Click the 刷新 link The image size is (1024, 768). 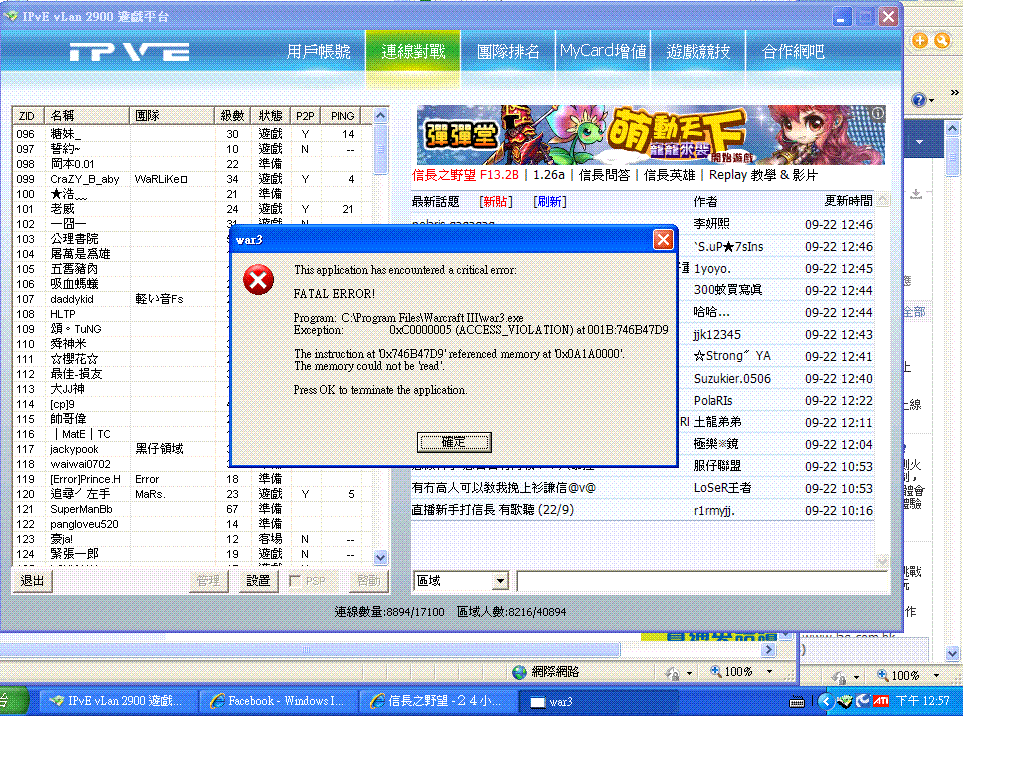click(550, 202)
